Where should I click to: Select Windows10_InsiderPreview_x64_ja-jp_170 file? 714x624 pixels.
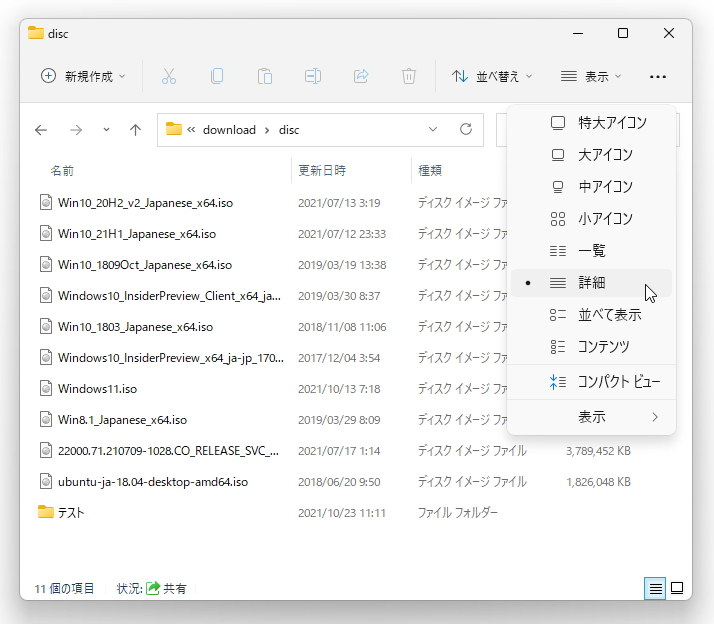coord(171,358)
